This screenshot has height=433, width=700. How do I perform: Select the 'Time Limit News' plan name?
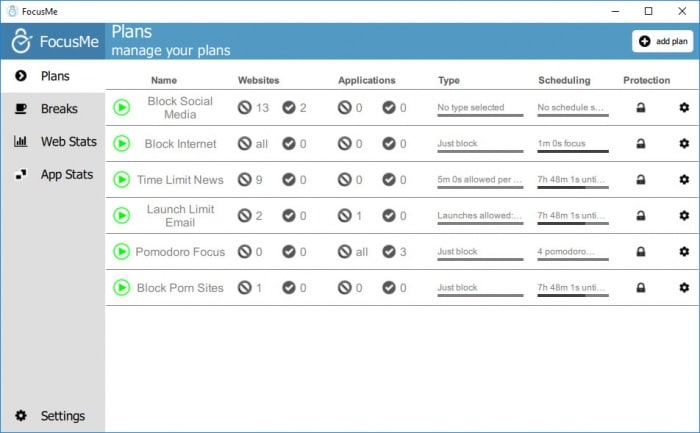tap(180, 179)
